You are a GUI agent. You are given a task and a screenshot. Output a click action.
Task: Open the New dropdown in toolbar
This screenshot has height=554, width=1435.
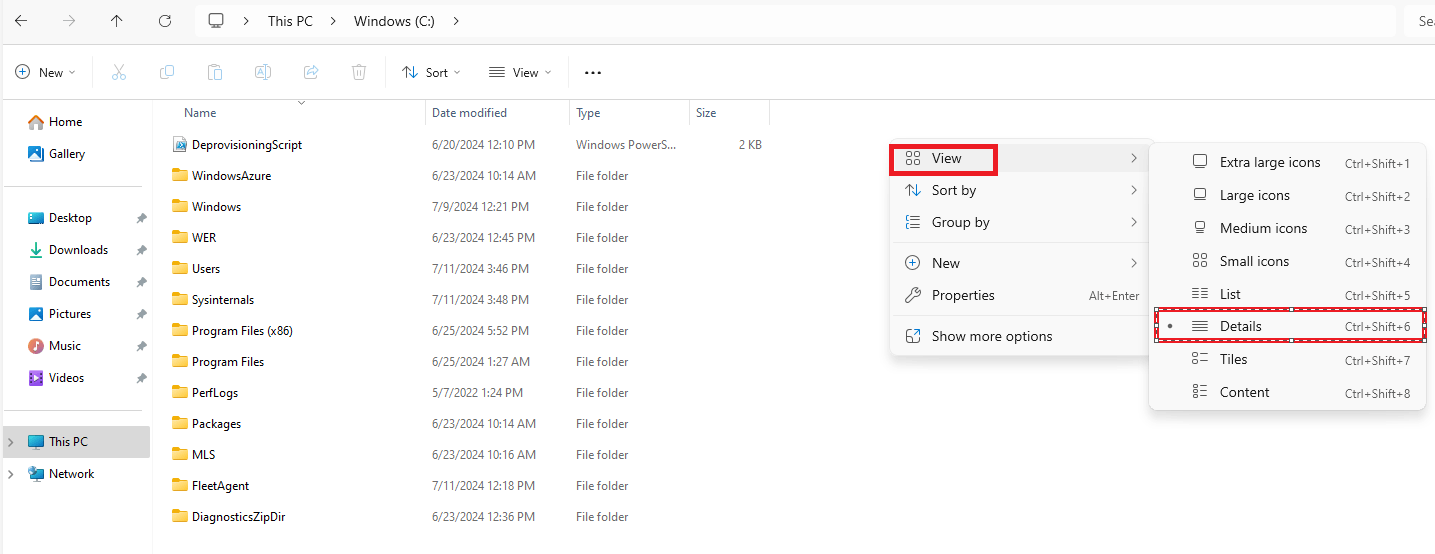coord(46,72)
